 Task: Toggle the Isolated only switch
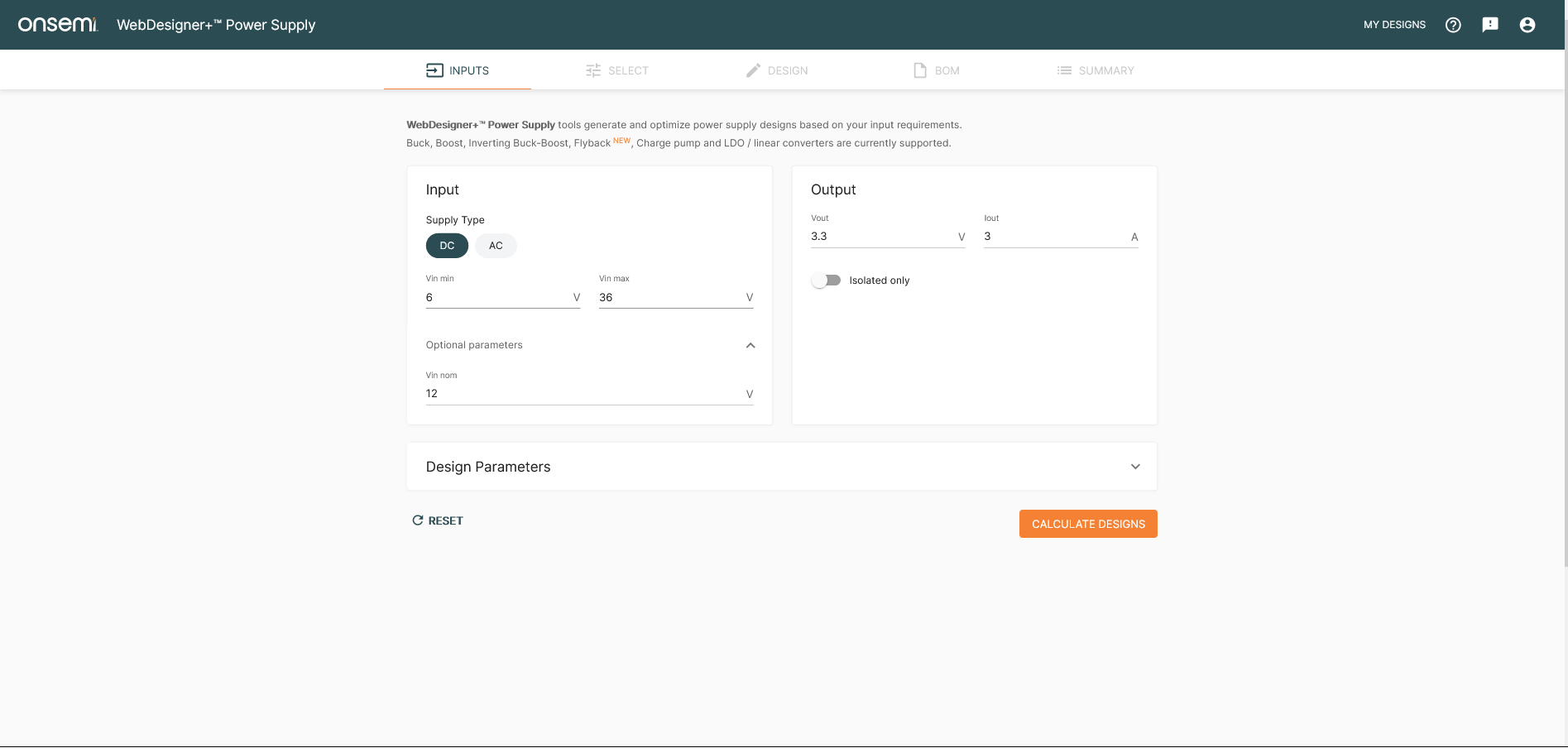(826, 280)
